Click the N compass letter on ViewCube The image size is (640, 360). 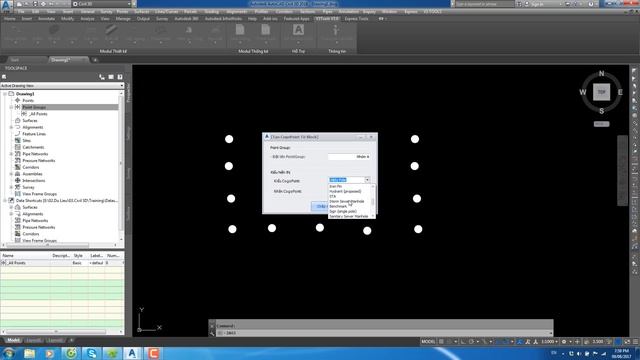pyautogui.click(x=601, y=73)
